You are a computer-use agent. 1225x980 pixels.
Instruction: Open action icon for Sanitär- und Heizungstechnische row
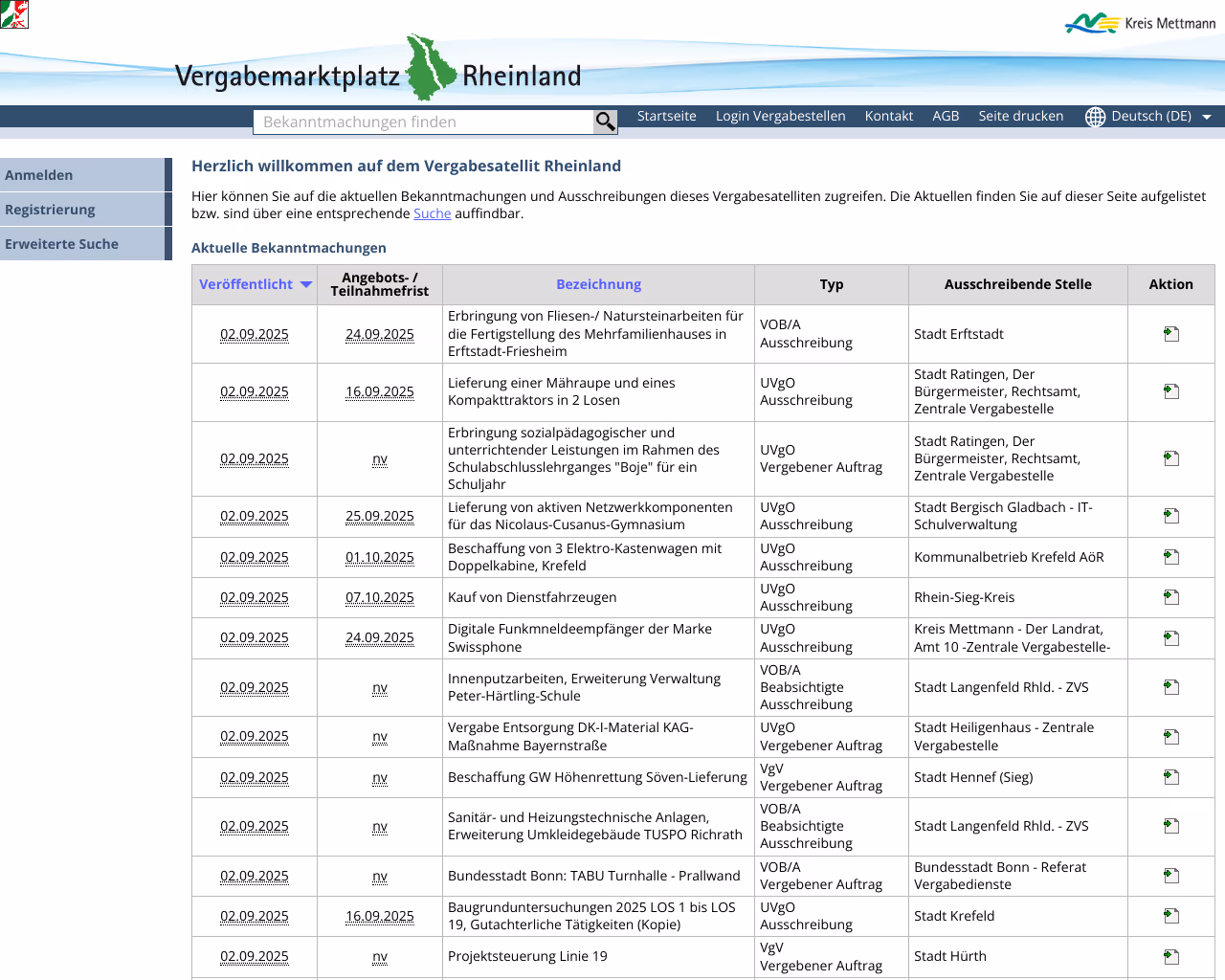click(x=1171, y=826)
